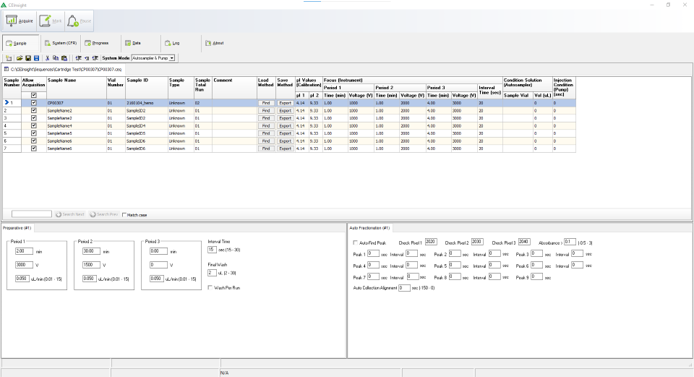This screenshot has width=694, height=377.
Task: Enable the Match case checkbox
Action: (x=124, y=215)
